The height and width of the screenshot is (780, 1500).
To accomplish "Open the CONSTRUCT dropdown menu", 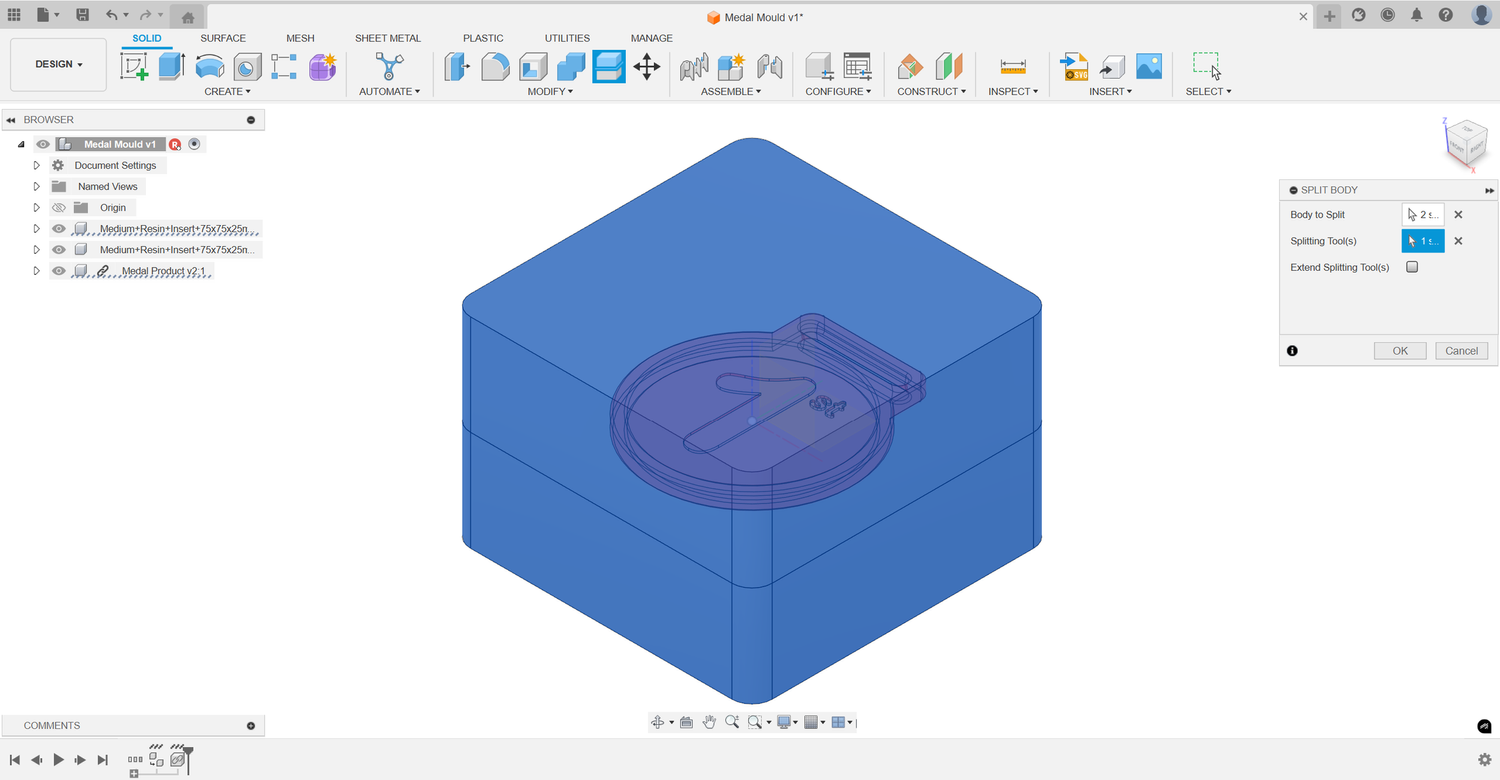I will coord(931,92).
